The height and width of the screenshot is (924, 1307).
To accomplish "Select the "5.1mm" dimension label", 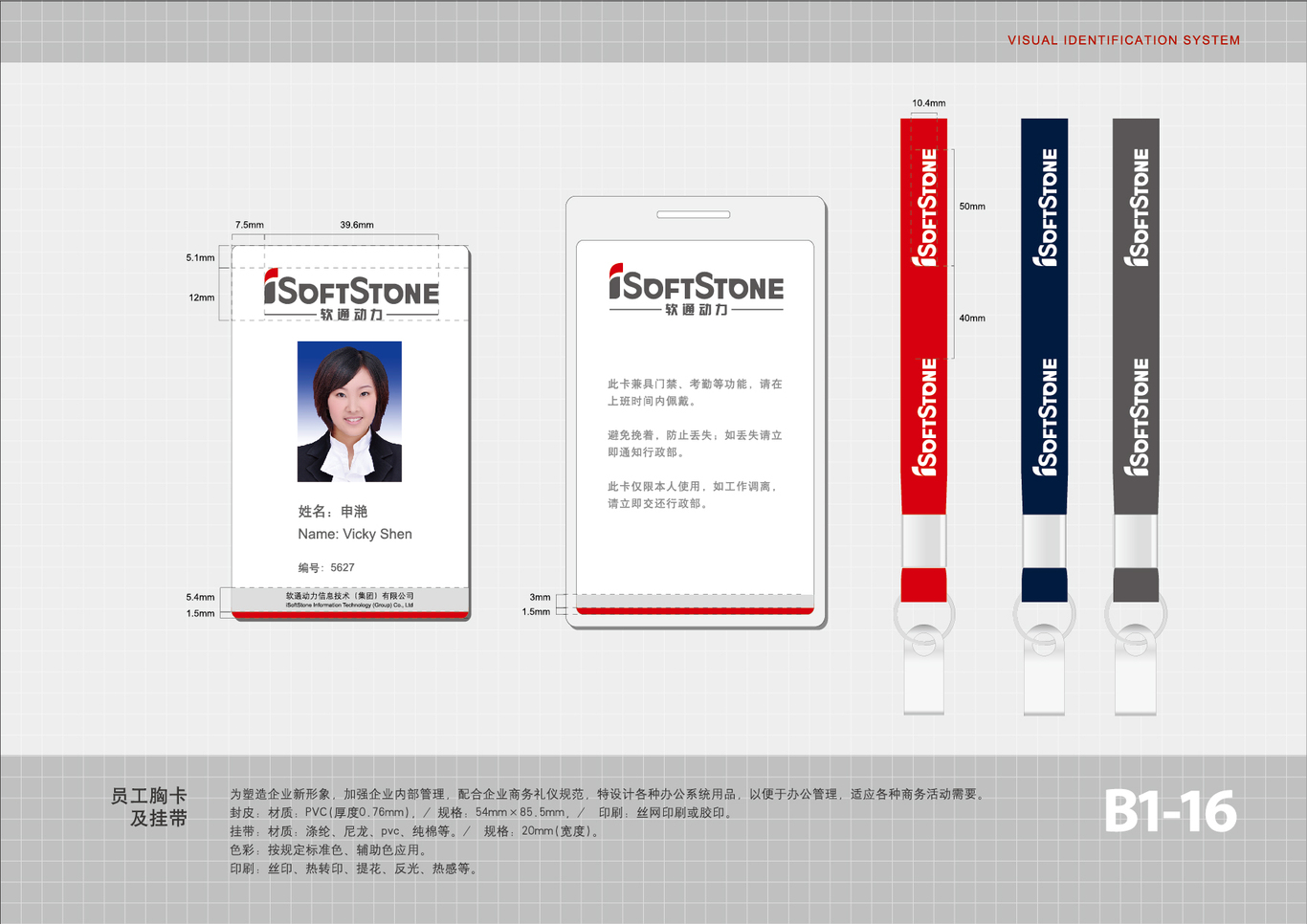I will (200, 257).
